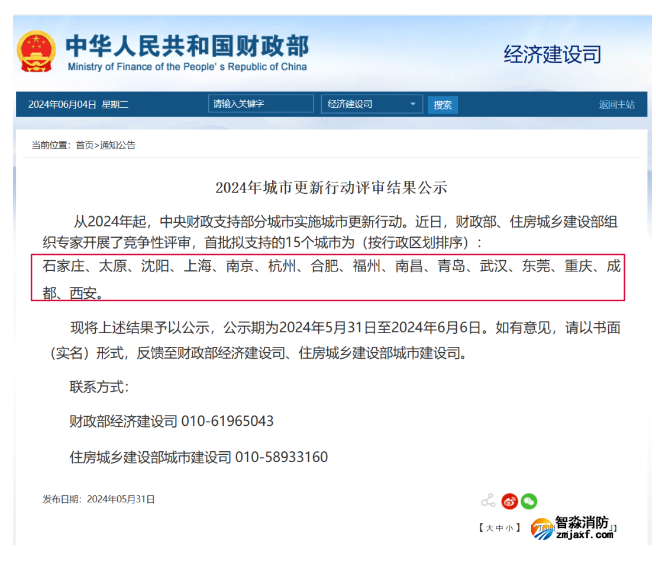This screenshot has height=570, width=656.
Task: Set font size to medium (中)
Action: [498, 527]
